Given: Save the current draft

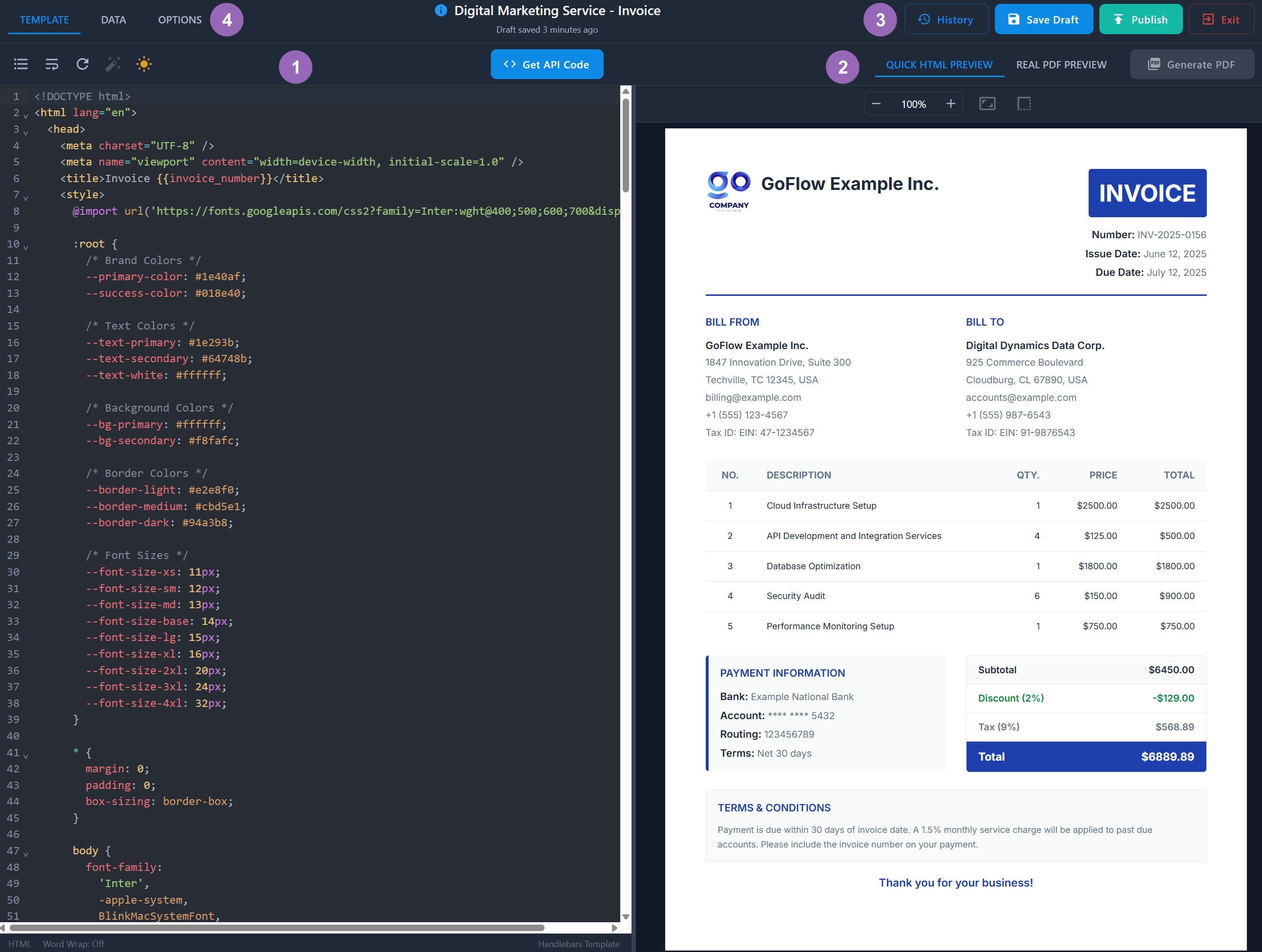Looking at the screenshot, I should tap(1044, 19).
